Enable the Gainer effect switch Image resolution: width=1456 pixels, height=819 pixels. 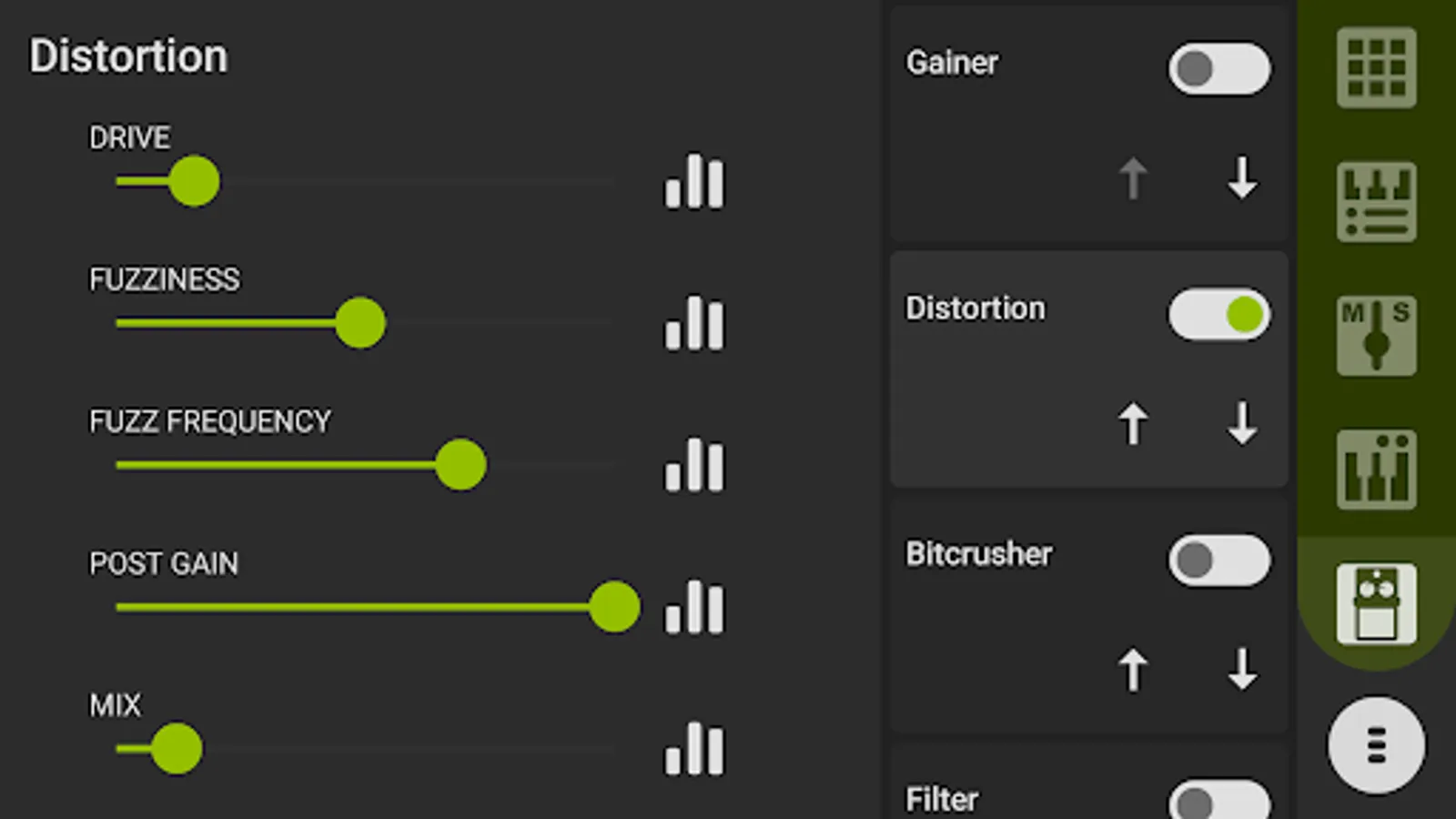click(x=1218, y=68)
